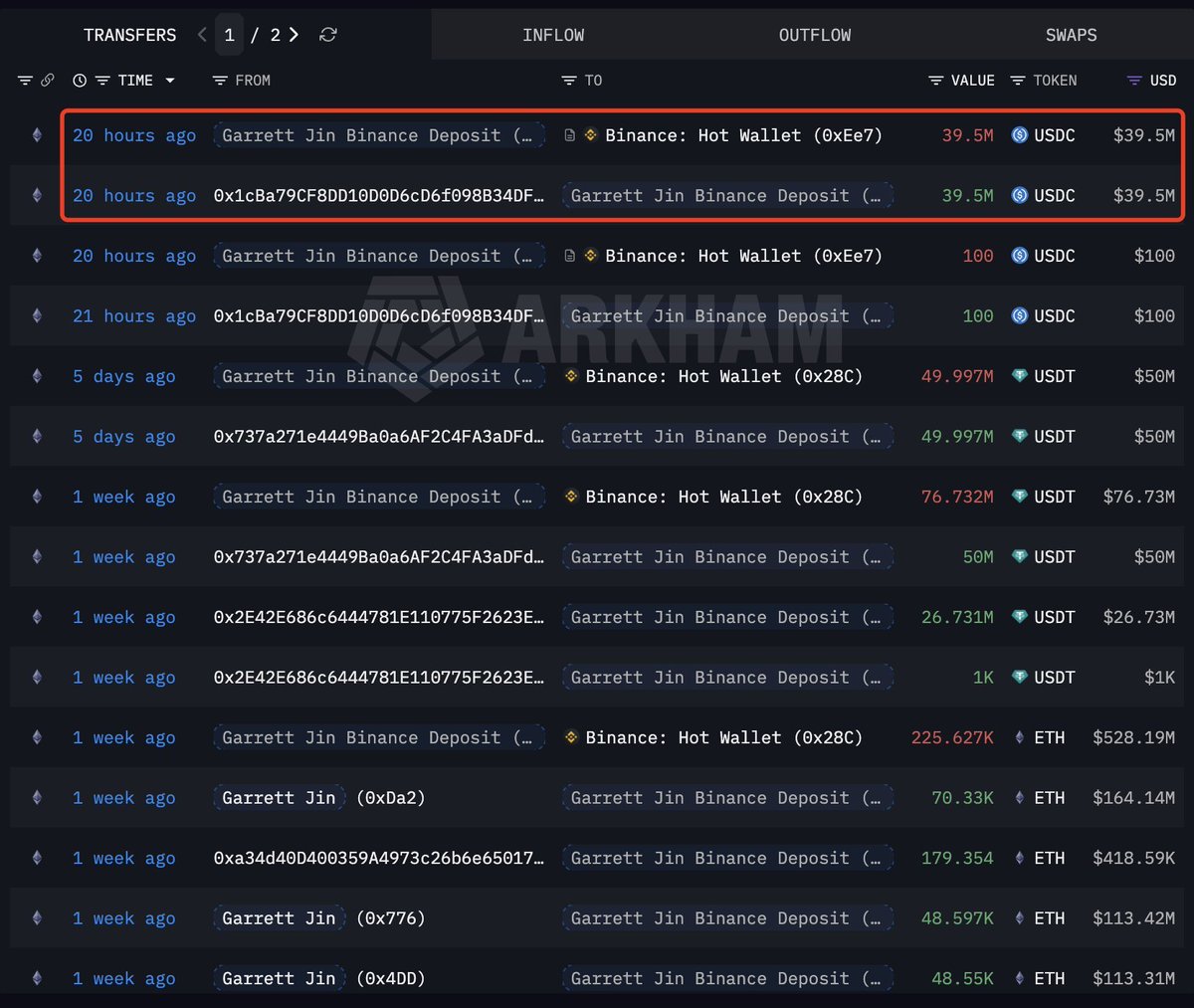This screenshot has height=1008, width=1194.
Task: Click address 0x1cBa79CF8DD10D0D6cD6f098B34DF in 39.5M row
Action: tap(379, 196)
